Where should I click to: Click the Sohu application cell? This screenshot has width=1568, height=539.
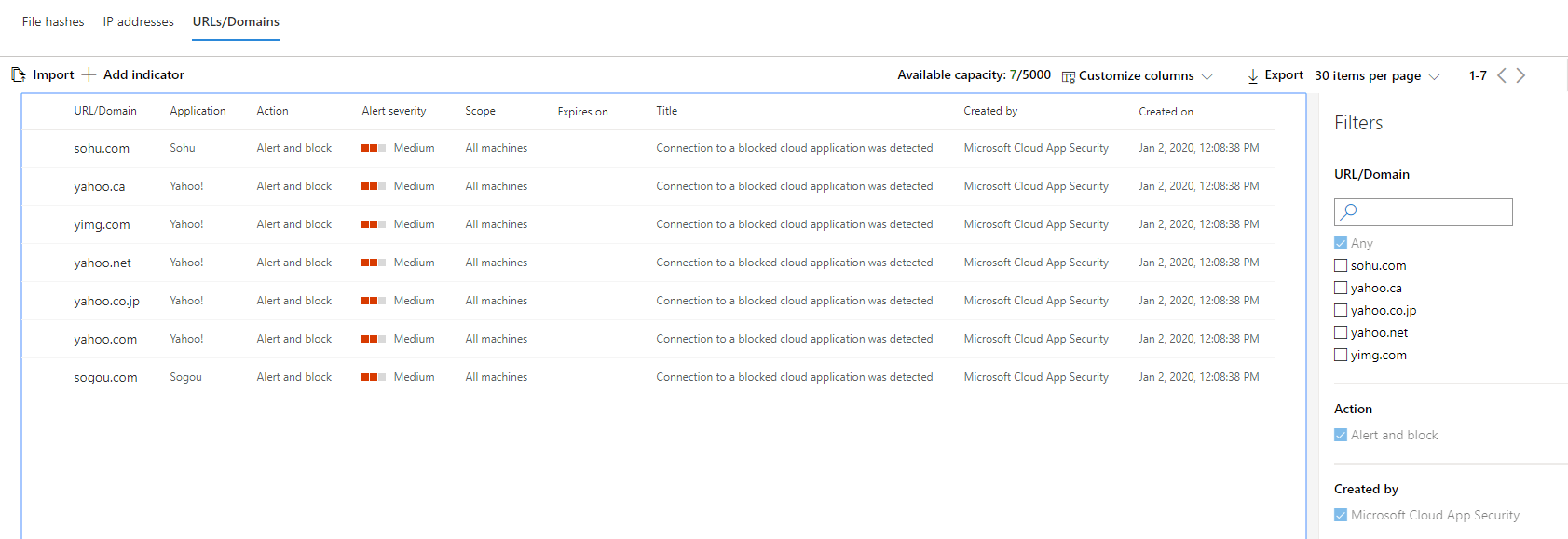coord(183,148)
